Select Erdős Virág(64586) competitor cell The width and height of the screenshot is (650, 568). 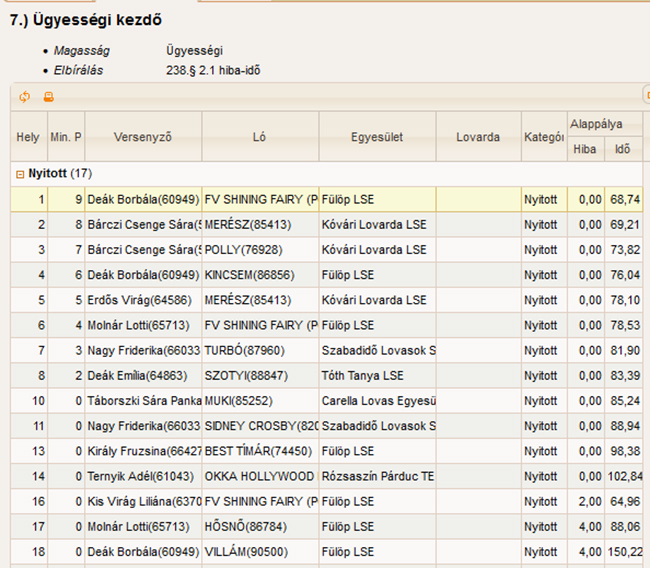tap(143, 300)
